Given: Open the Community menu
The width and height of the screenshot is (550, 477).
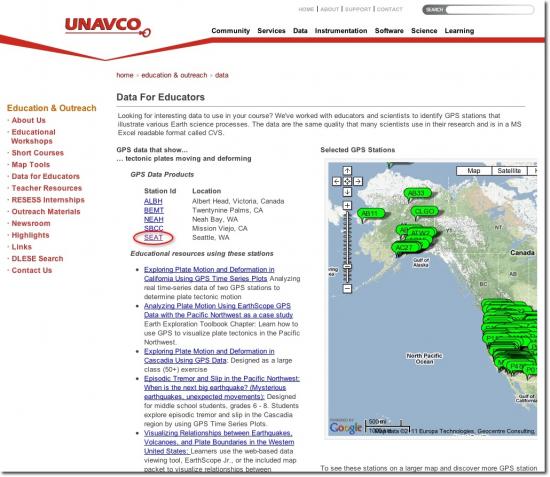Looking at the screenshot, I should click(x=230, y=31).
